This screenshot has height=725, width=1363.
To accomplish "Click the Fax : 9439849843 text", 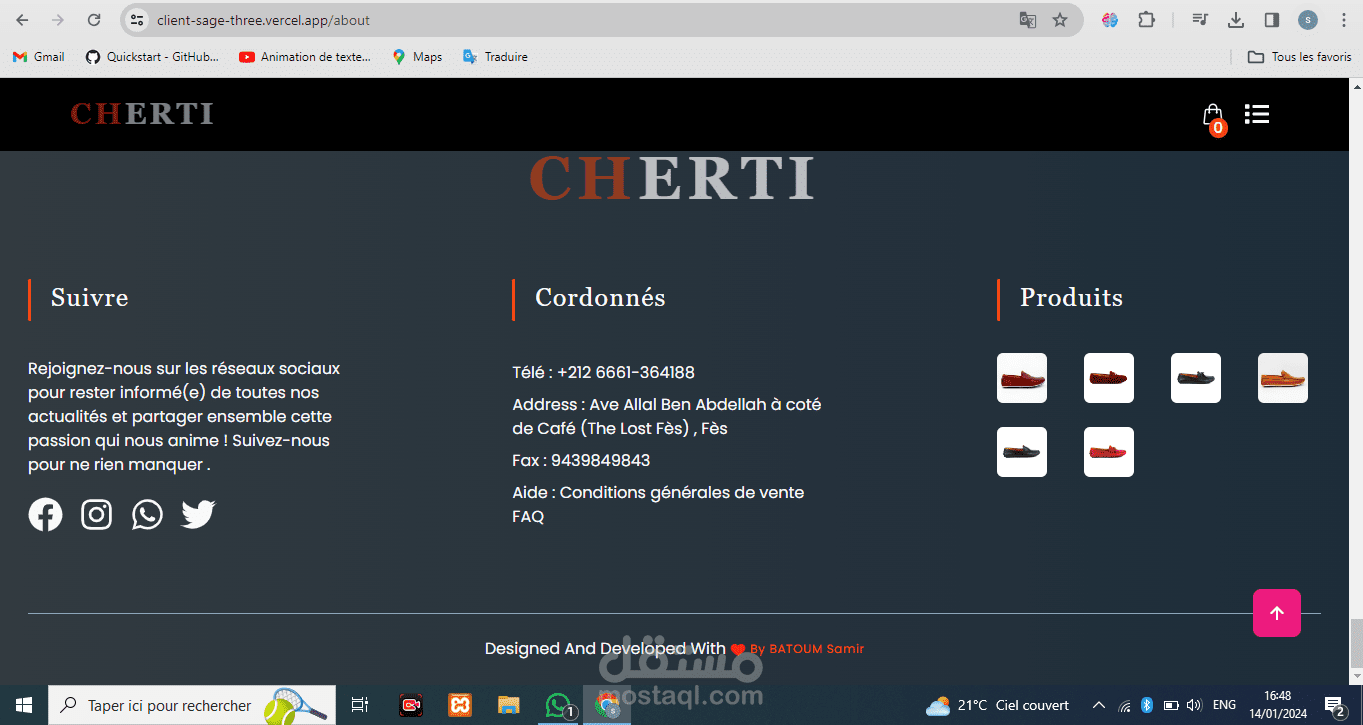I will (581, 460).
